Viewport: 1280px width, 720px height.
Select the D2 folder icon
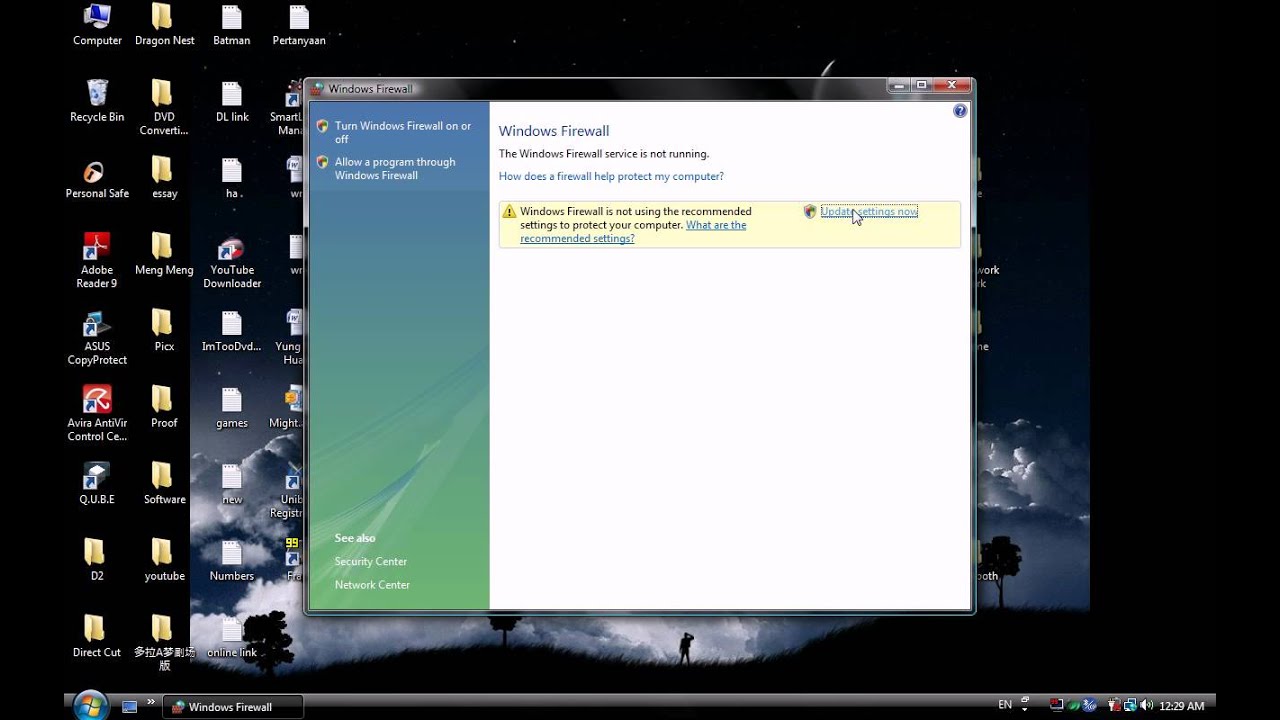97,560
